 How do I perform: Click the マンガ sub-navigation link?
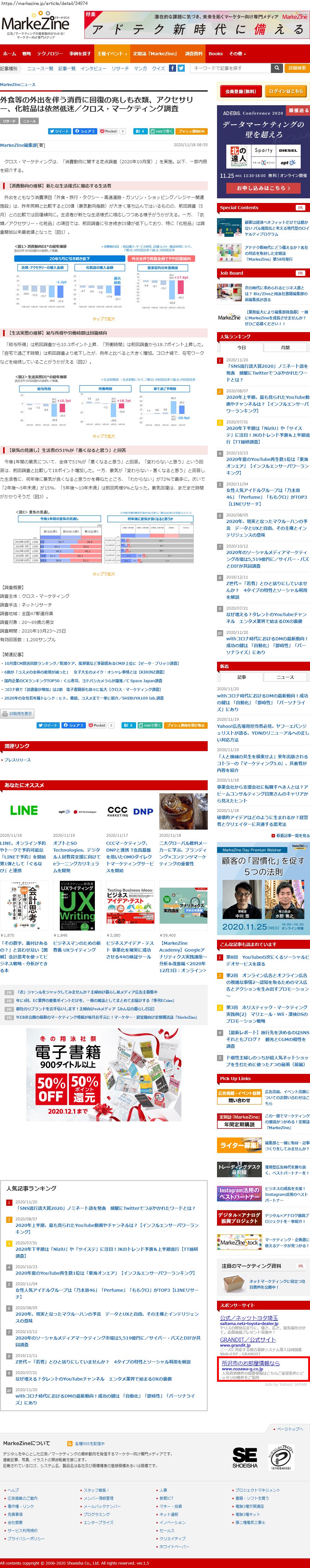point(140,68)
